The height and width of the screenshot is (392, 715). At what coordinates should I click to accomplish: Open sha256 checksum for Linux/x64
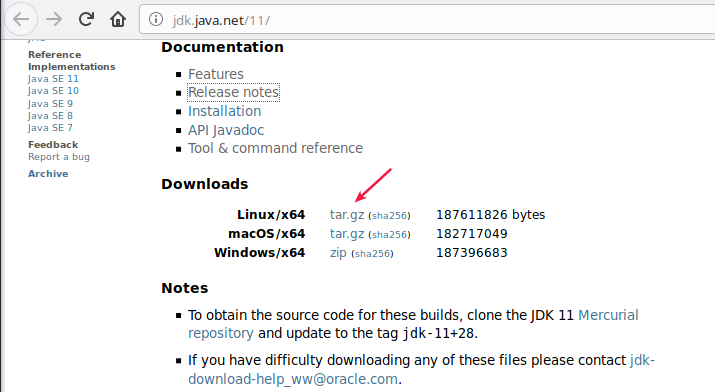point(389,216)
